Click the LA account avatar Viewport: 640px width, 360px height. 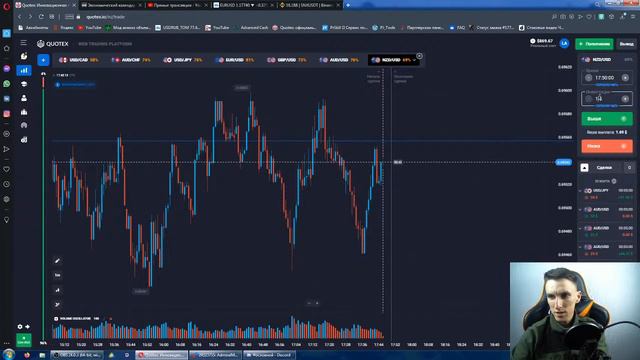(x=564, y=43)
